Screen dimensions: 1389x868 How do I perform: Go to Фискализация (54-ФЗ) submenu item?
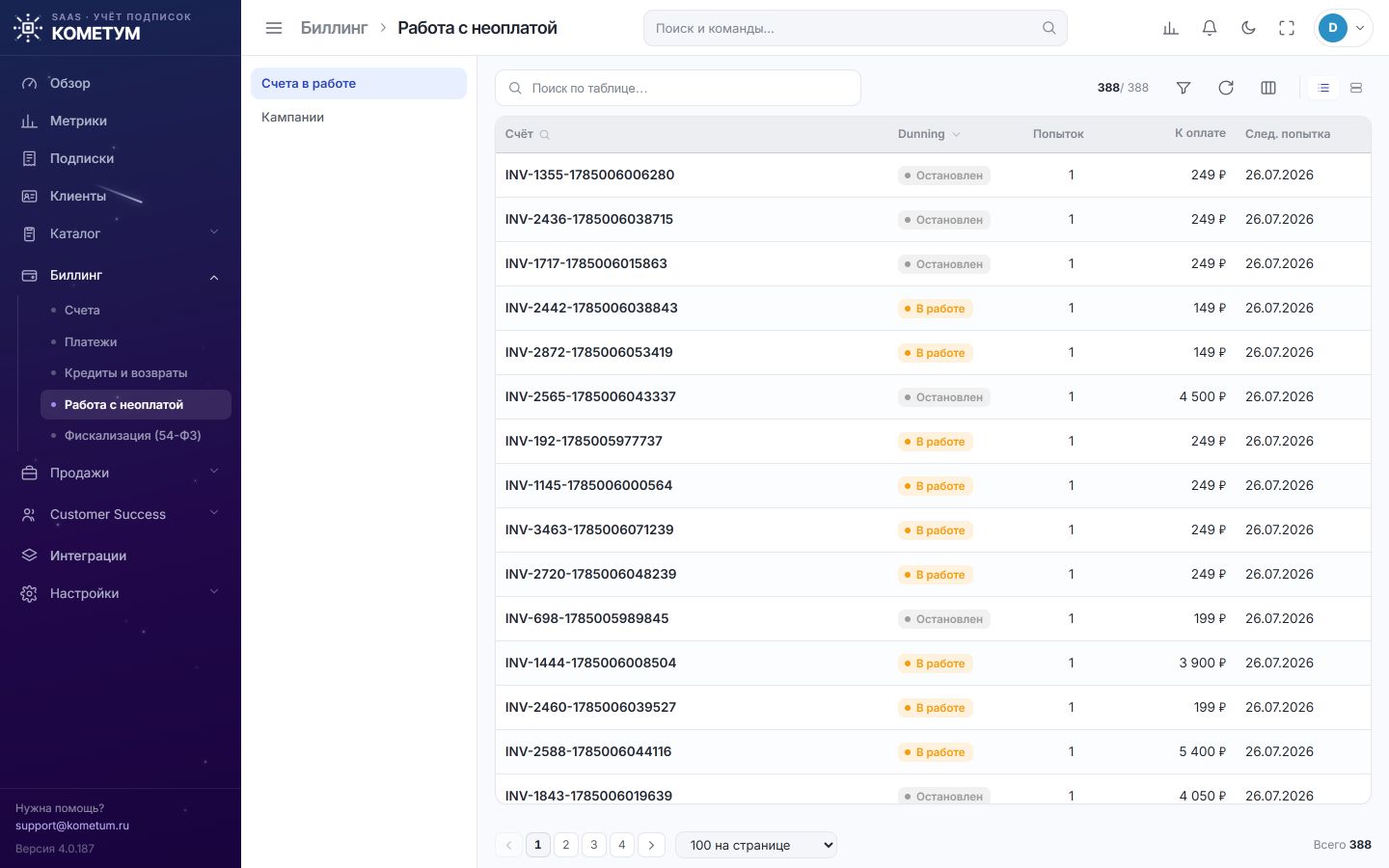click(136, 435)
